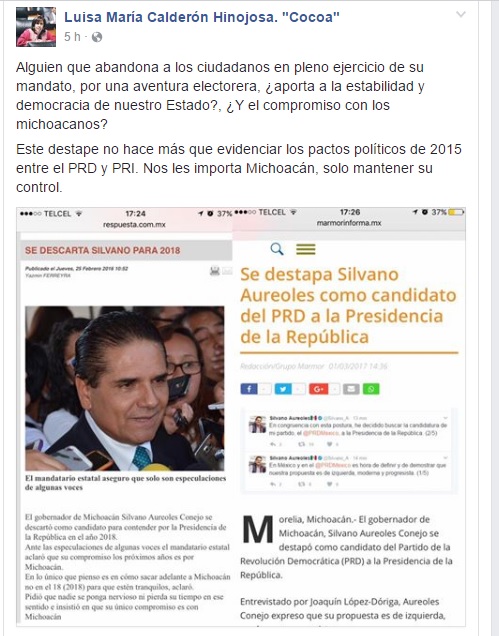Click the marmorinforma.mx address bar

click(349, 223)
